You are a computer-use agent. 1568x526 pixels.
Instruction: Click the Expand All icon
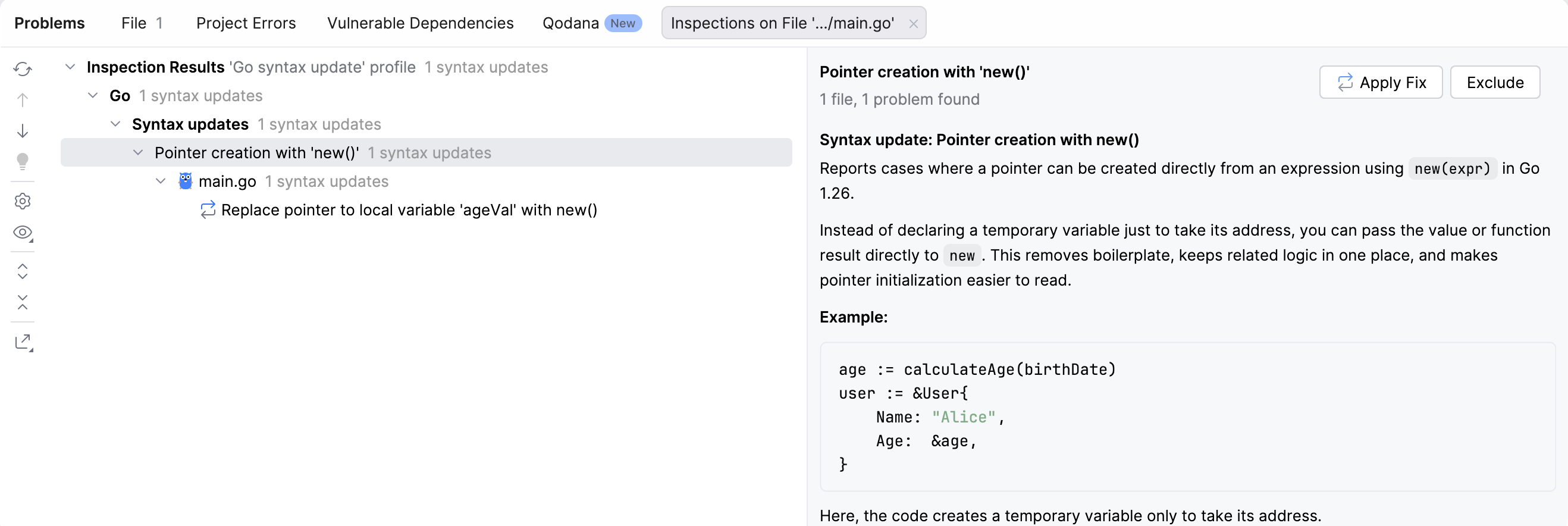pyautogui.click(x=23, y=271)
